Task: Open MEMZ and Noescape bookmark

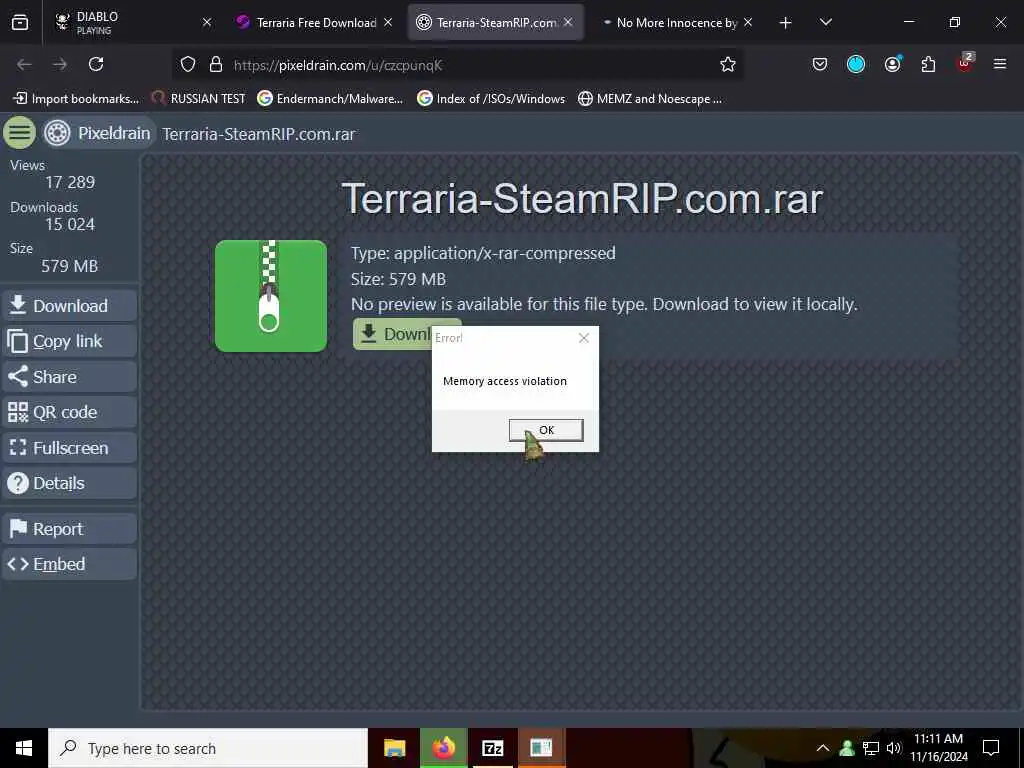Action: [x=650, y=99]
